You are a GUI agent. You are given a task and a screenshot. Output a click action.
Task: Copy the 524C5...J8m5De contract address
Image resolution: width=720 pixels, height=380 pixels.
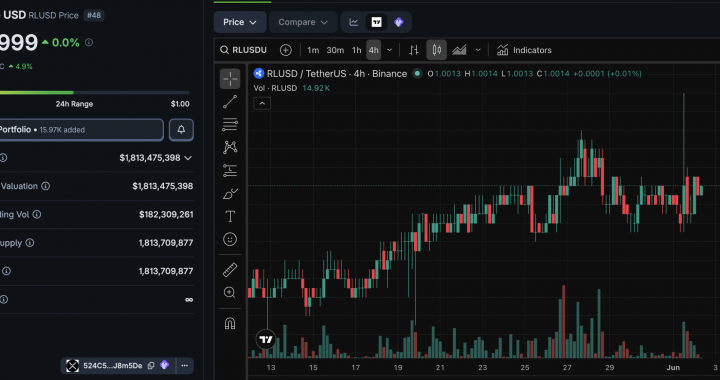pos(151,366)
